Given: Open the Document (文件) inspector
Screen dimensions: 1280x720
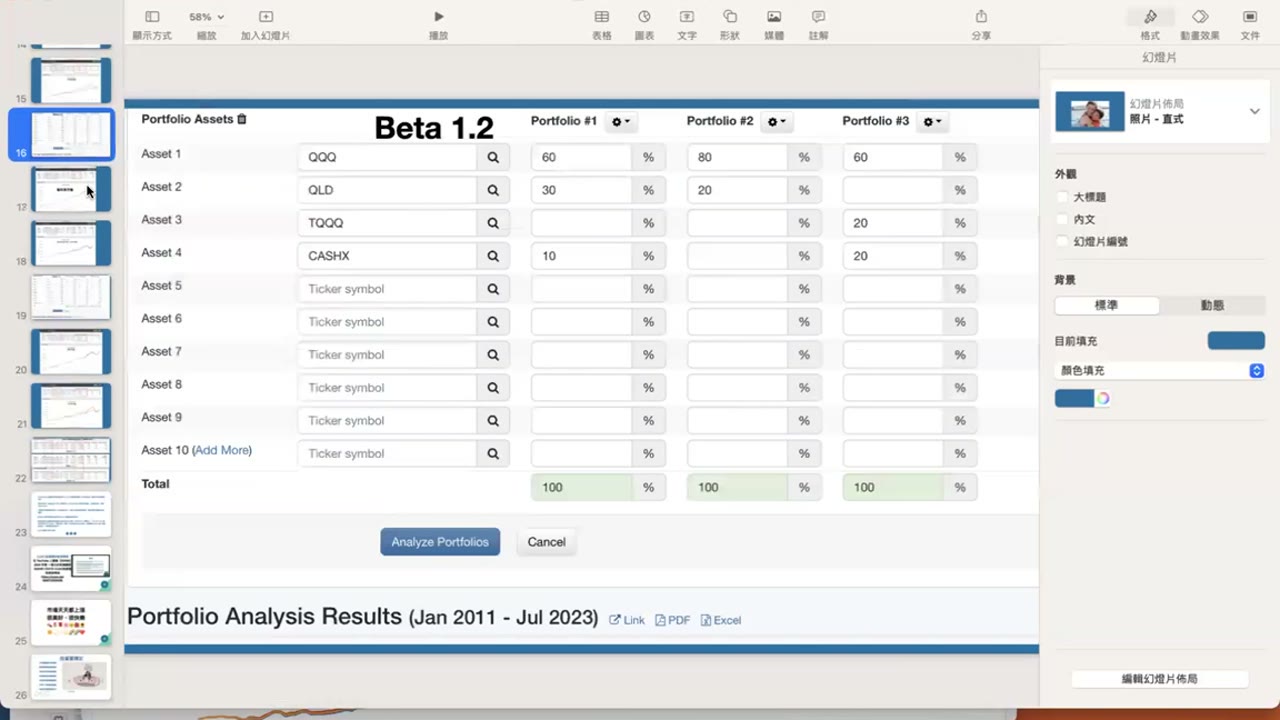Looking at the screenshot, I should [x=1250, y=24].
